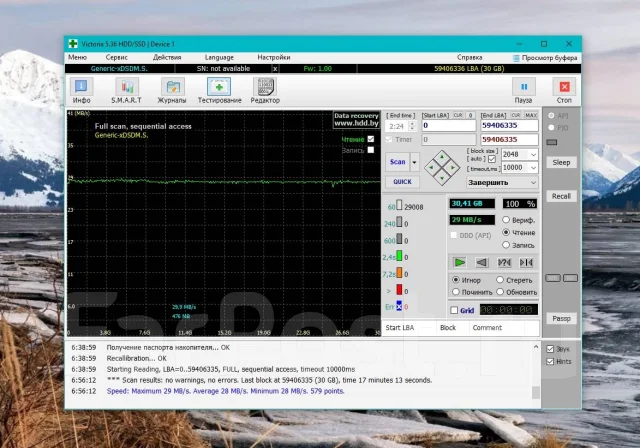This screenshot has width=640, height=448.
Task: Click the left arrow on navigation diamond
Action: pos(431,167)
